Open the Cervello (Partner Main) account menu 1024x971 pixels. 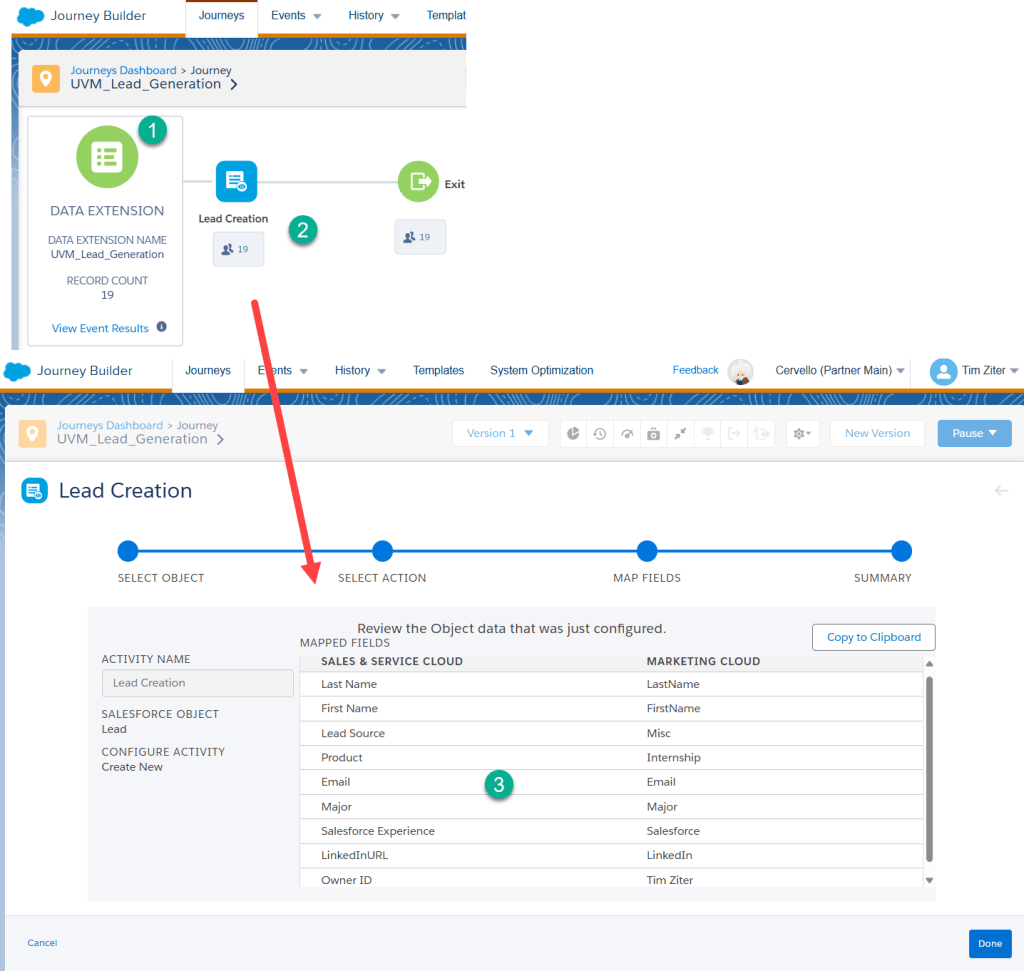[840, 371]
